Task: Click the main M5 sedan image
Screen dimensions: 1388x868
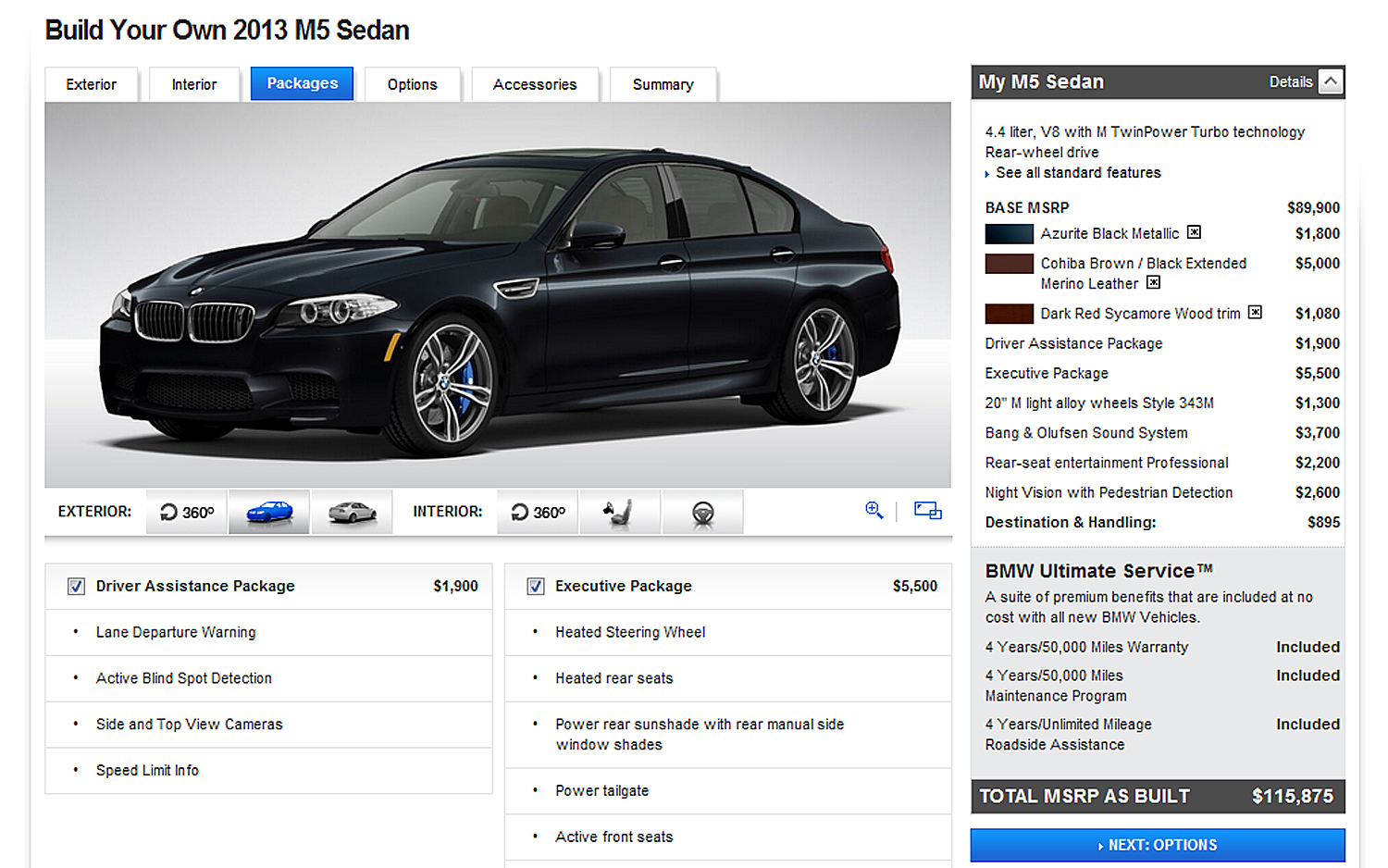Action: tap(498, 294)
